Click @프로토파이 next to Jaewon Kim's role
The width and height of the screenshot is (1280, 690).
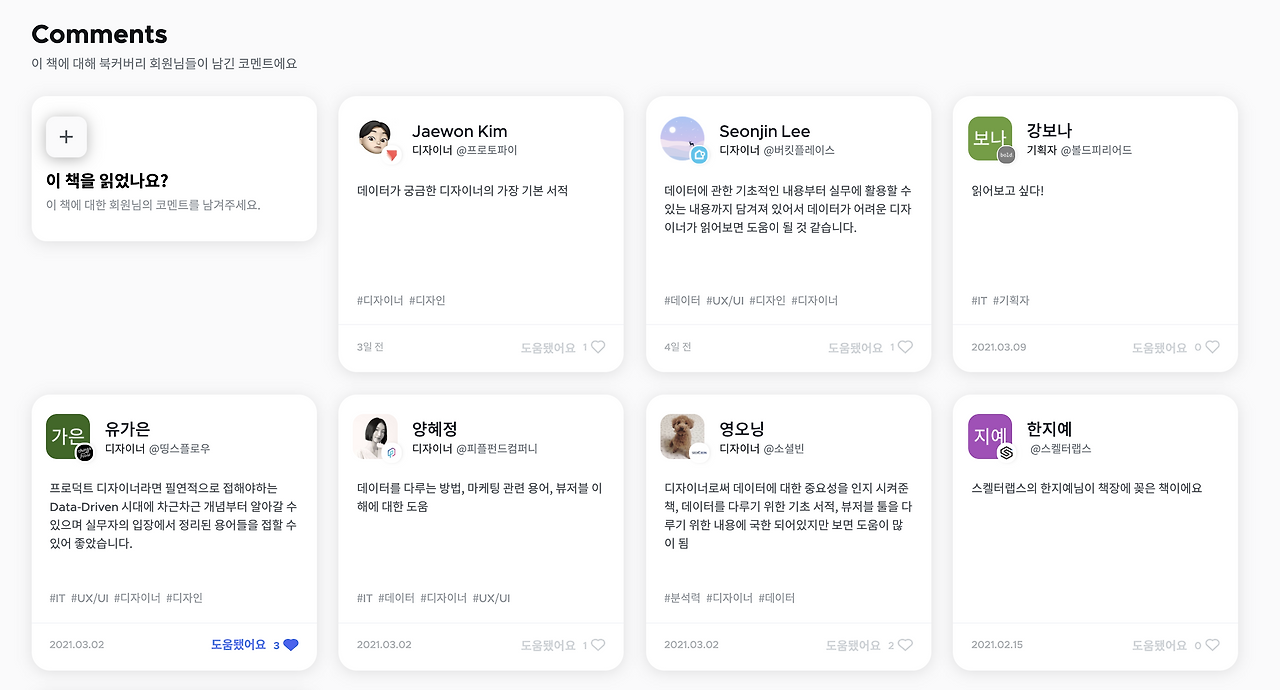click(489, 149)
